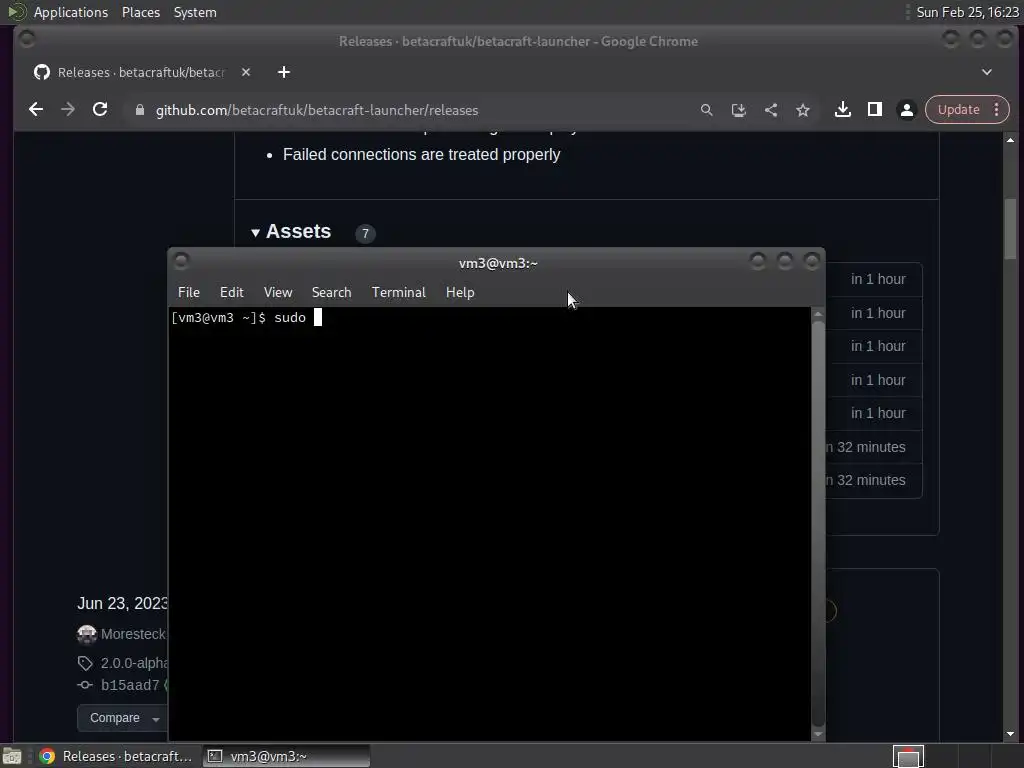Click Assets count badge 7
This screenshot has width=1024, height=768.
[x=365, y=233]
